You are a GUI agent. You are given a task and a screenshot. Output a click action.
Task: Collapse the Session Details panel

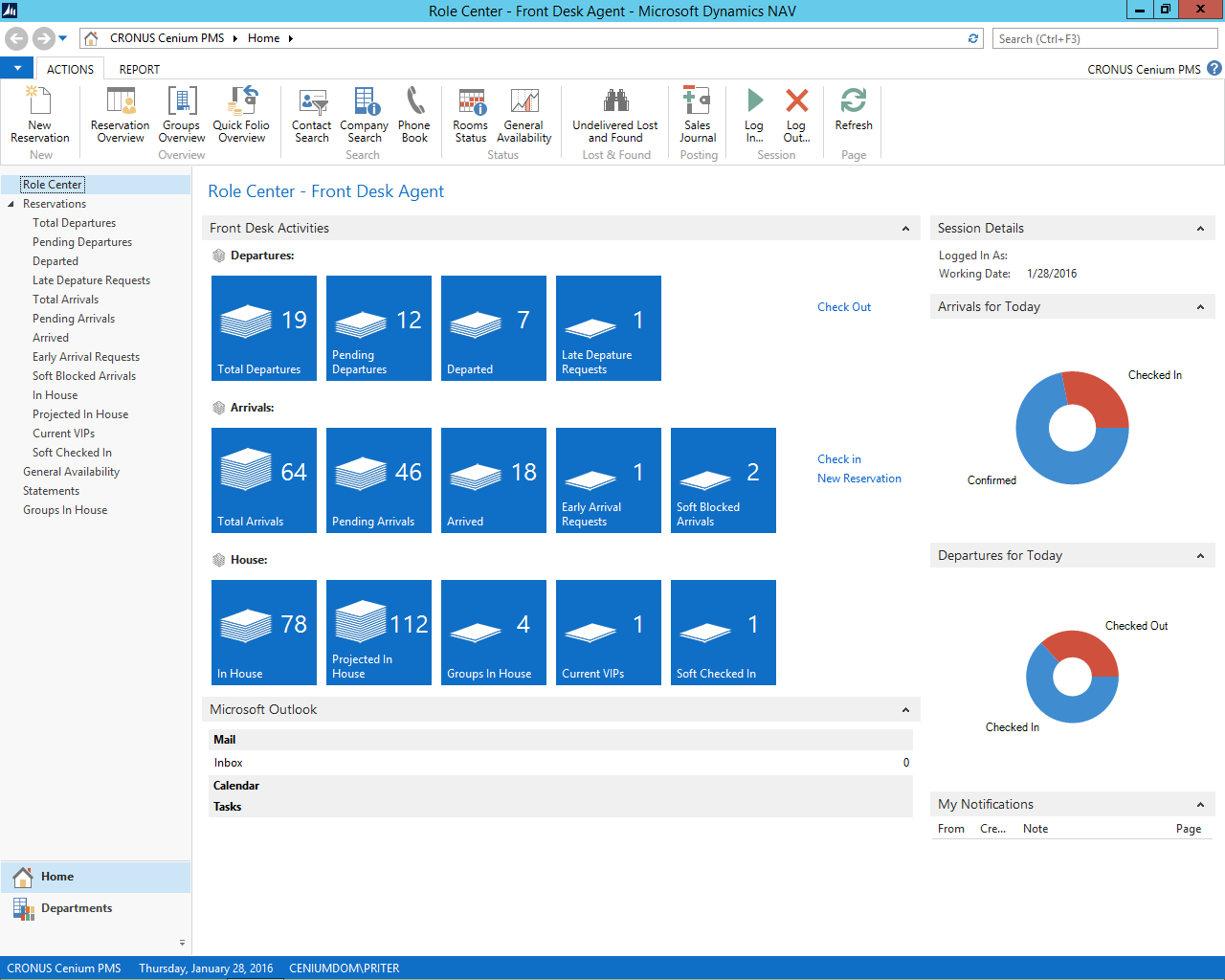(1199, 228)
